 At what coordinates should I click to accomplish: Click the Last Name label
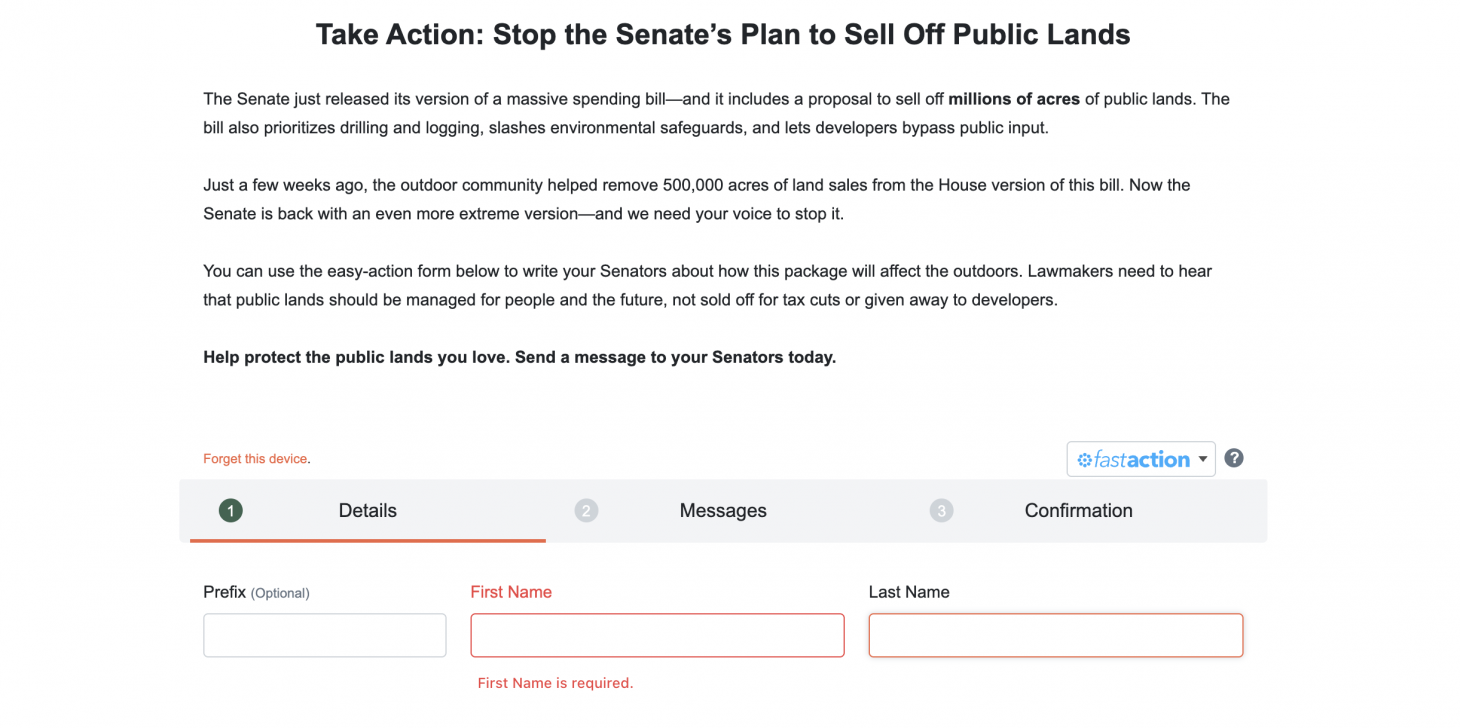908,592
